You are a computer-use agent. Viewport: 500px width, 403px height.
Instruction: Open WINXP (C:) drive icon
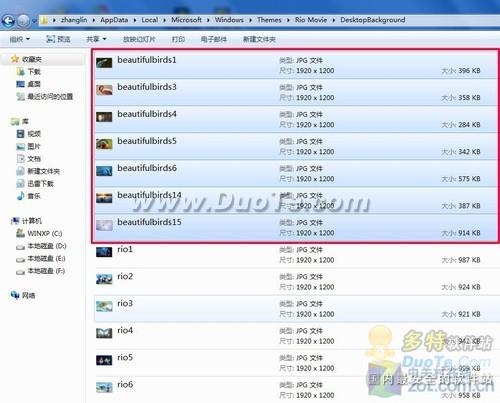(21, 233)
